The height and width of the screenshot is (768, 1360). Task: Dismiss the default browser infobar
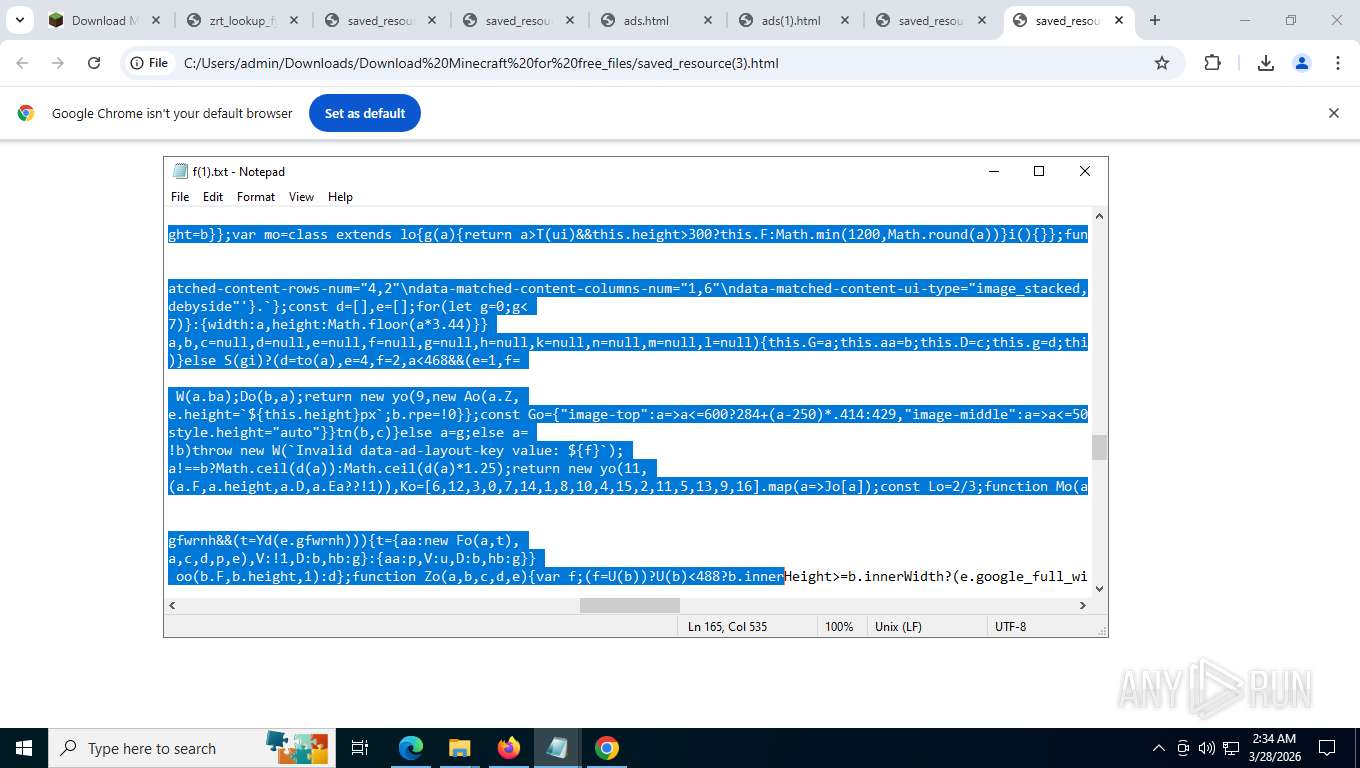coord(1333,113)
